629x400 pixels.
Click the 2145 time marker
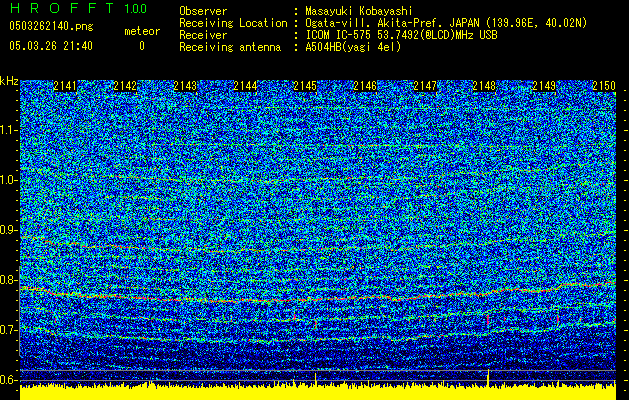[x=305, y=86]
